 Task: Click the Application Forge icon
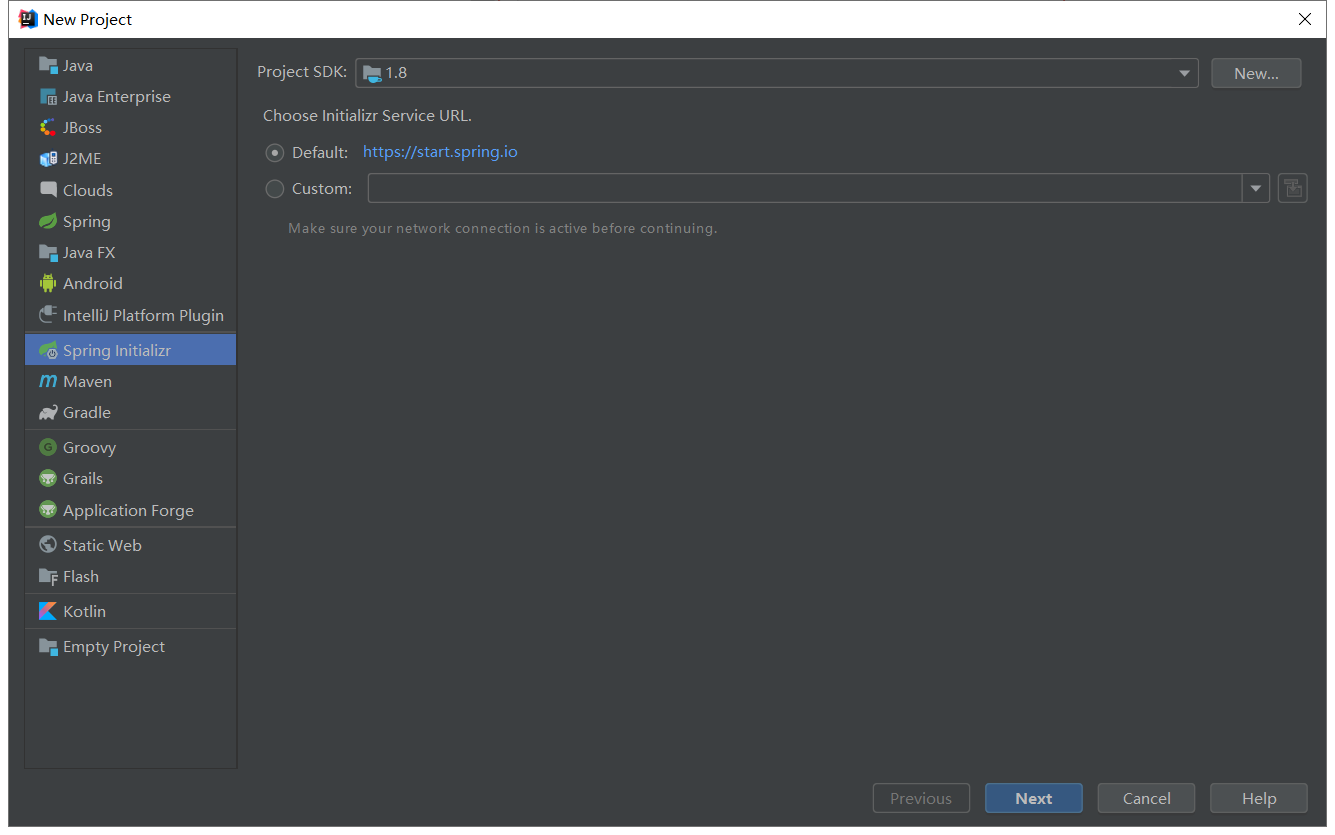pyautogui.click(x=48, y=510)
